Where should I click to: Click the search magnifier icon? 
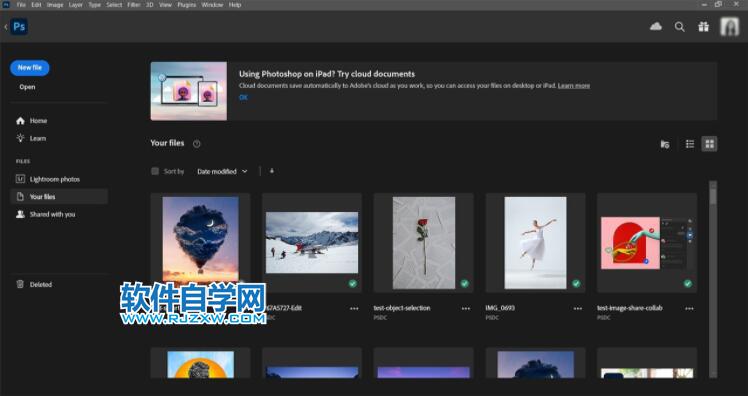pyautogui.click(x=680, y=27)
